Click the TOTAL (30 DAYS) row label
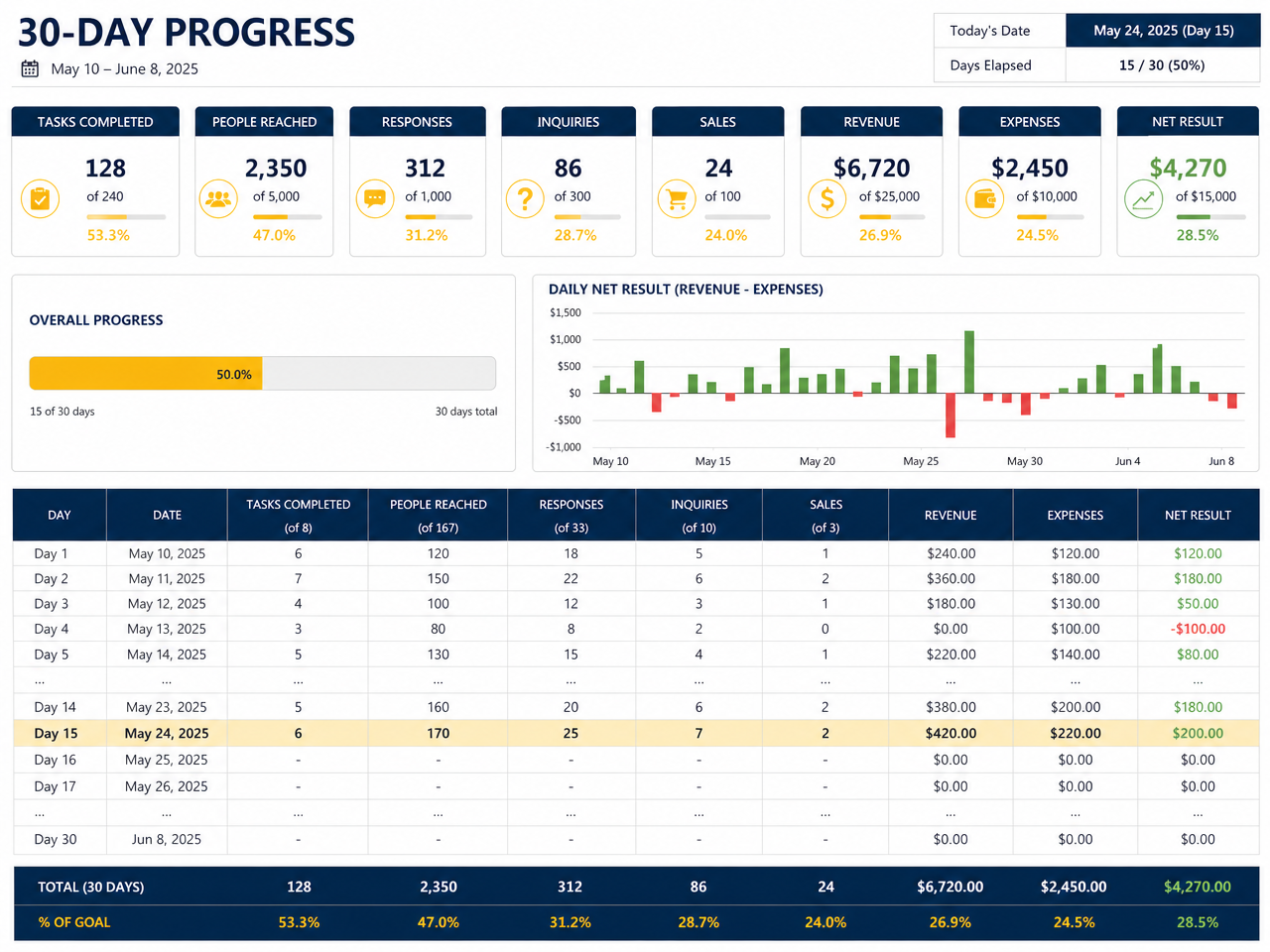Screen dimensions: 1270x952 coord(91,887)
